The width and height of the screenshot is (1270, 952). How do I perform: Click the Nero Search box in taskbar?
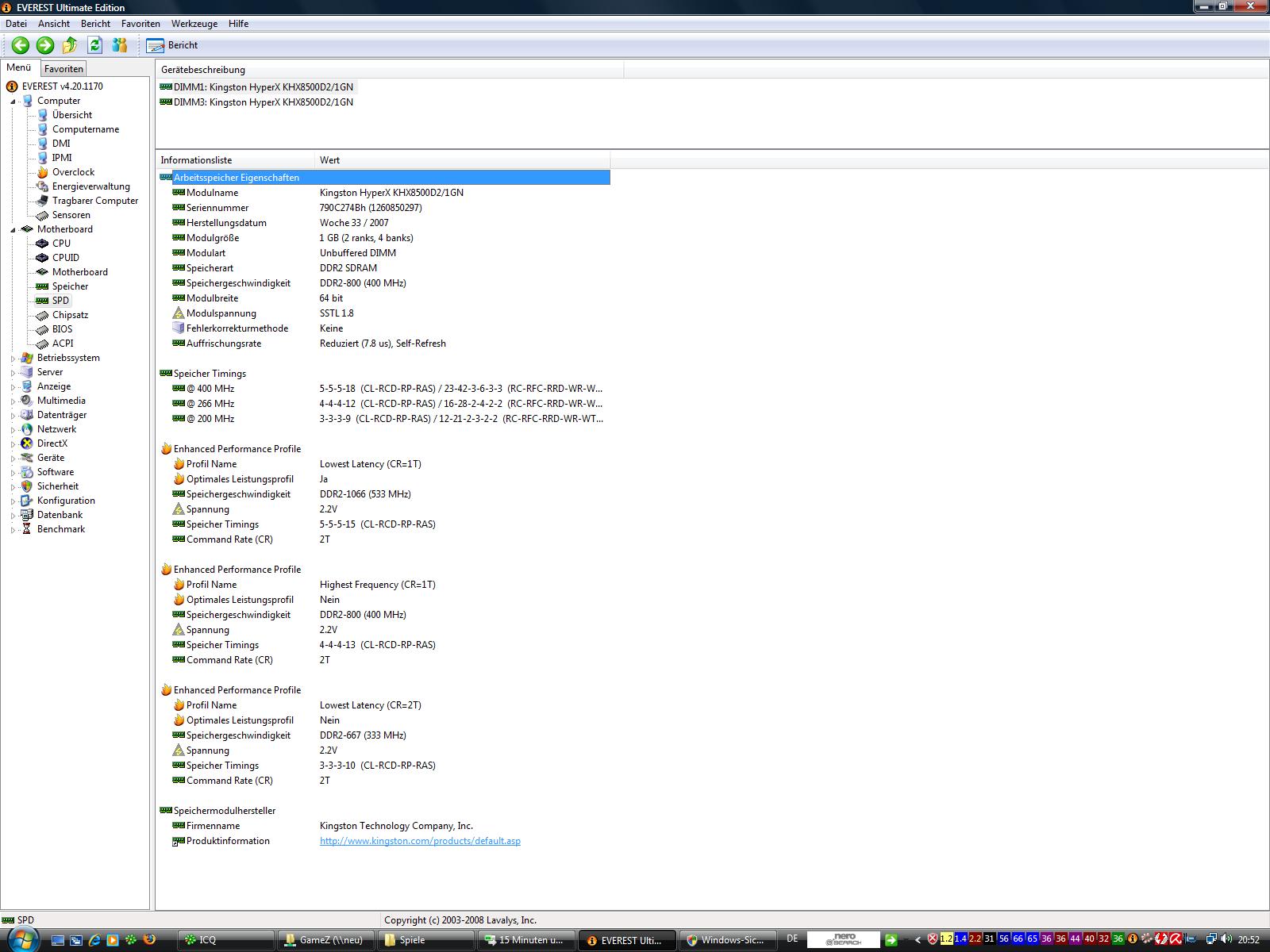844,940
